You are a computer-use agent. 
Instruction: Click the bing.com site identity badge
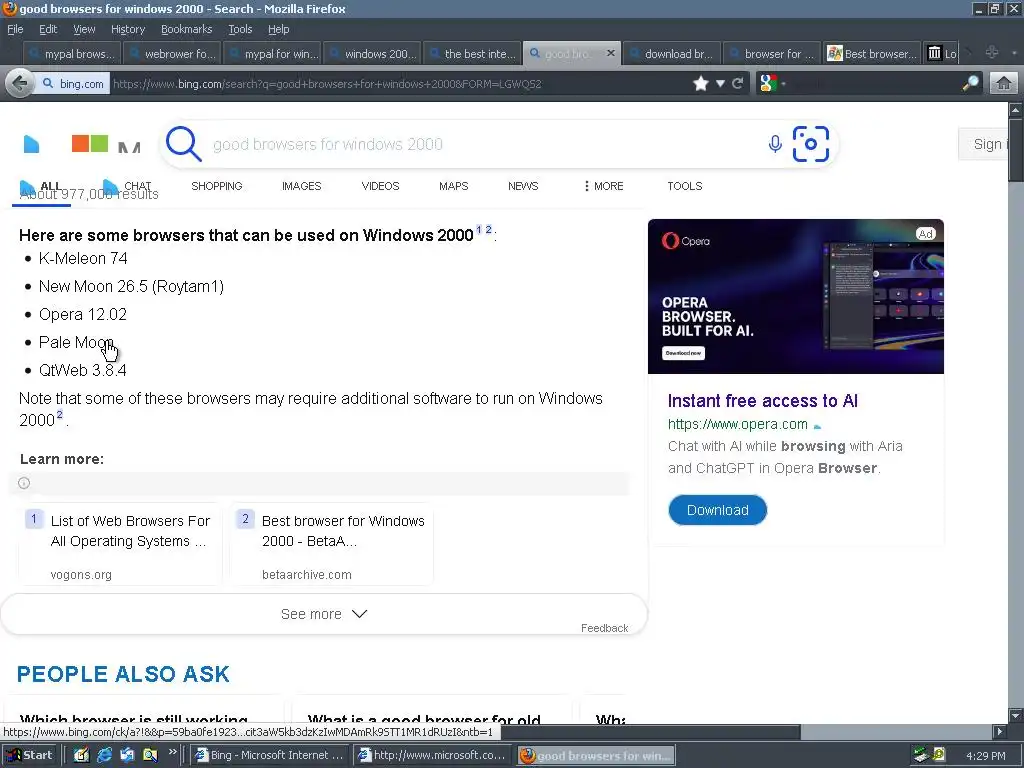(x=73, y=84)
